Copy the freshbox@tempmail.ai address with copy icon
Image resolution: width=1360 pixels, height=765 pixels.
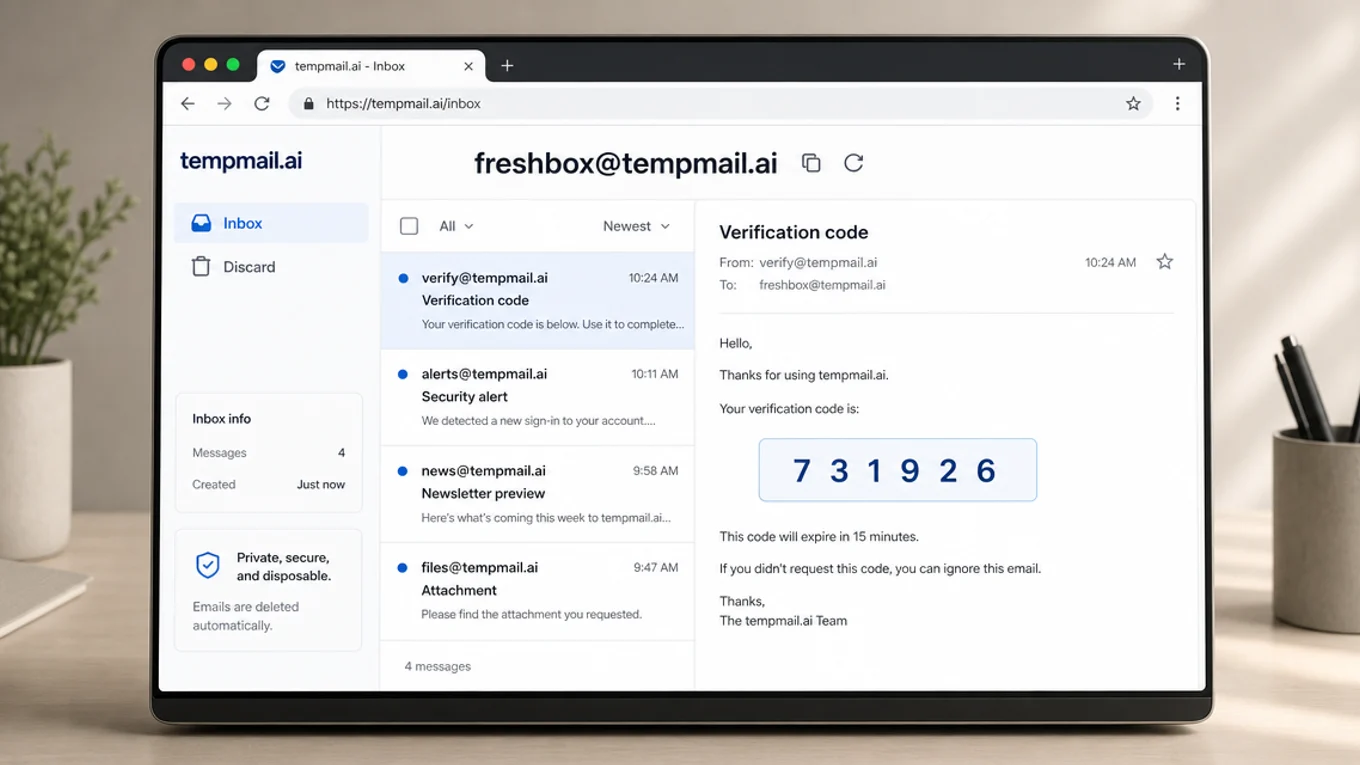pyautogui.click(x=811, y=163)
